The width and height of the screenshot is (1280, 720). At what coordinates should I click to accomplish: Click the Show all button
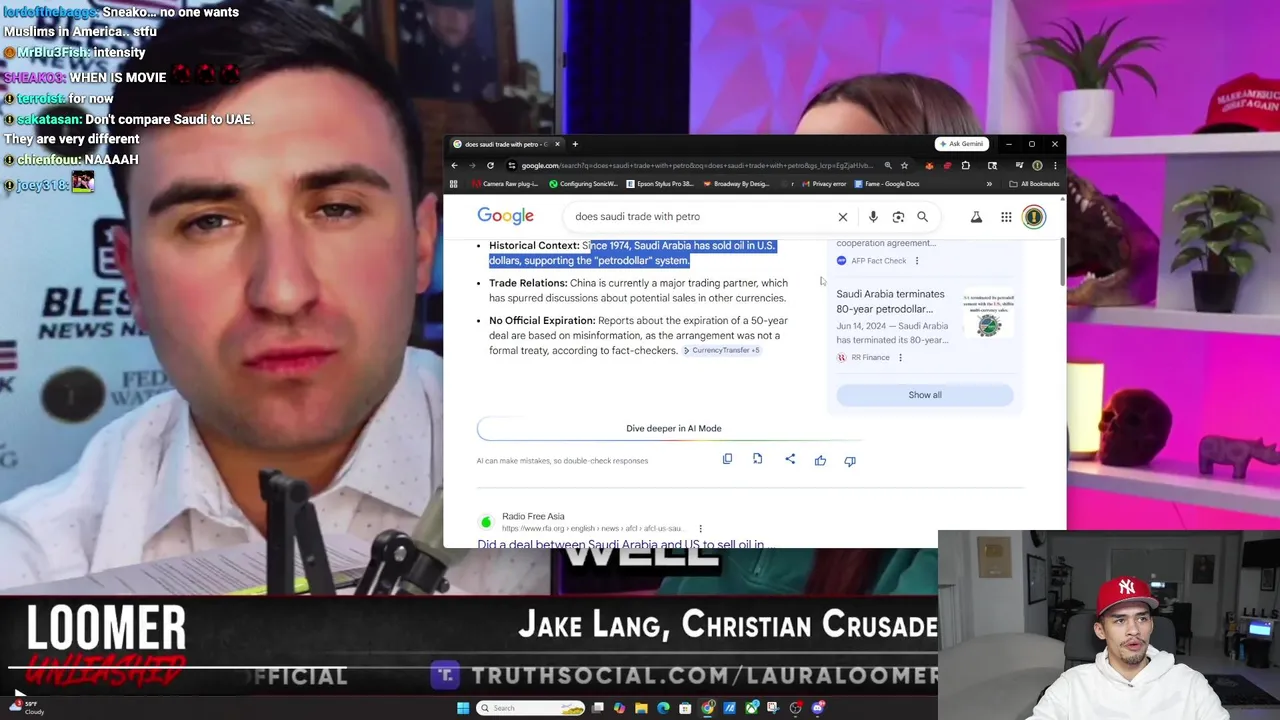click(x=925, y=395)
